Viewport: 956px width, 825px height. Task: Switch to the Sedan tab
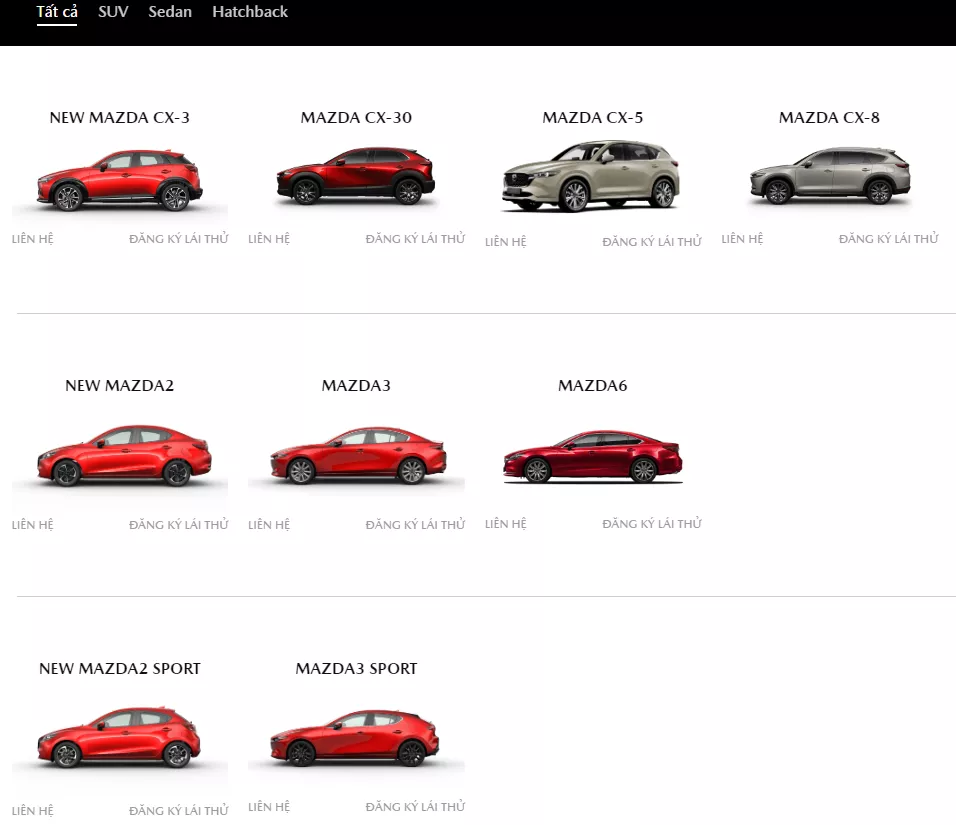[x=170, y=12]
